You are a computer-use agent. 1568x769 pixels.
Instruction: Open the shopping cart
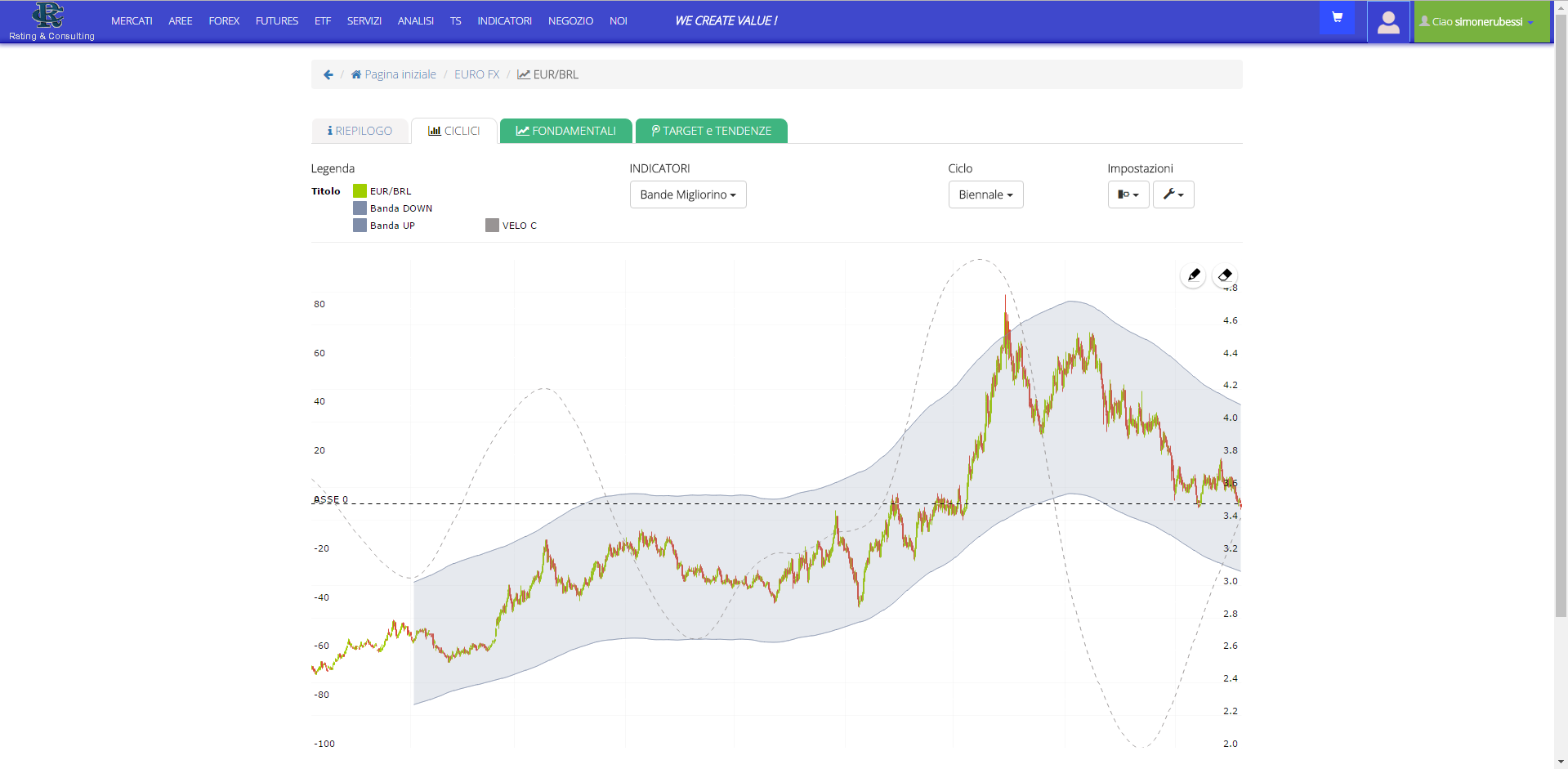(x=1337, y=17)
